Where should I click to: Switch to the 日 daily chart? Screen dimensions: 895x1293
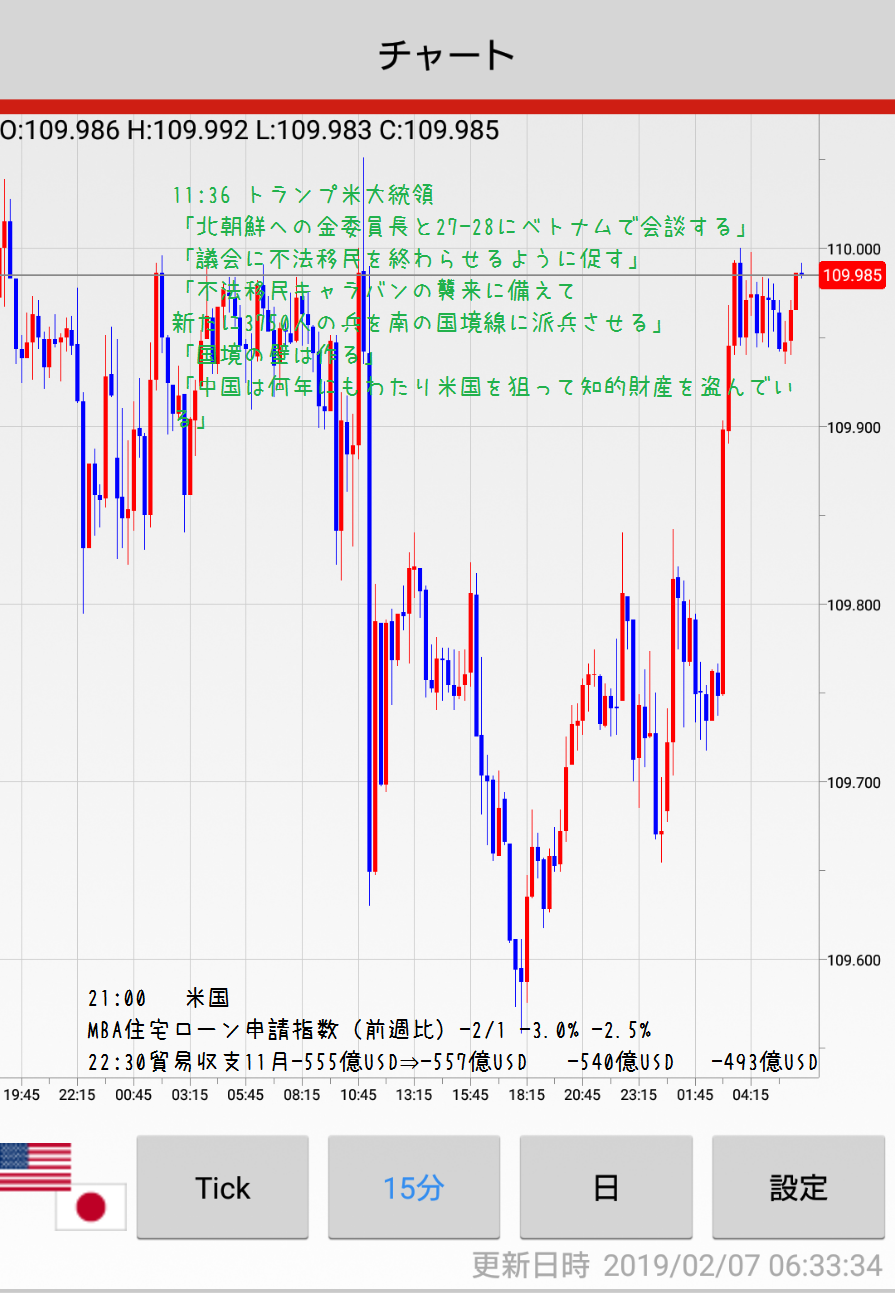point(606,1187)
